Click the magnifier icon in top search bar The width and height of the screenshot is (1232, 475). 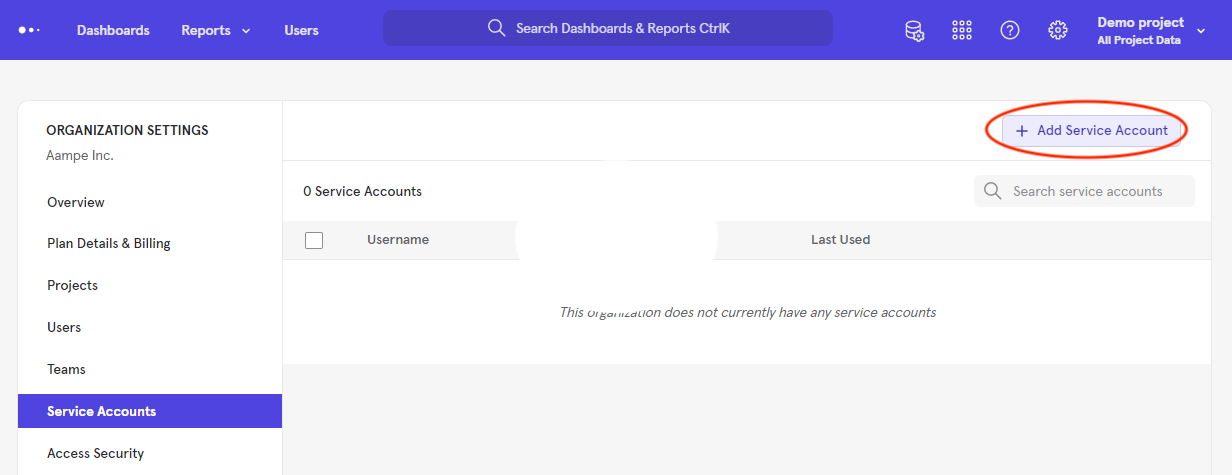pos(496,28)
